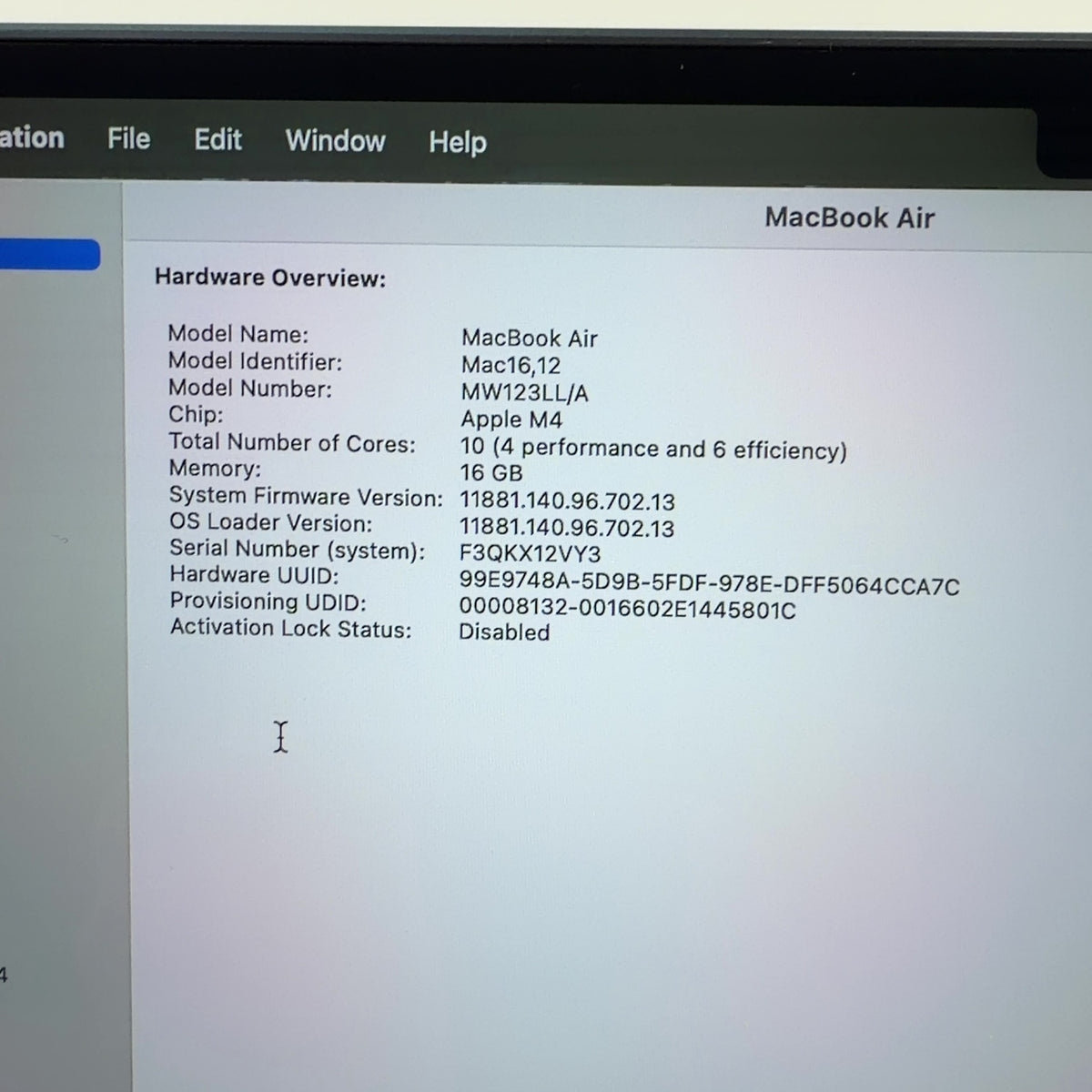Select the Hardware UUID value starting '99E9748A'
Viewport: 1092px width, 1092px height.
point(710,585)
